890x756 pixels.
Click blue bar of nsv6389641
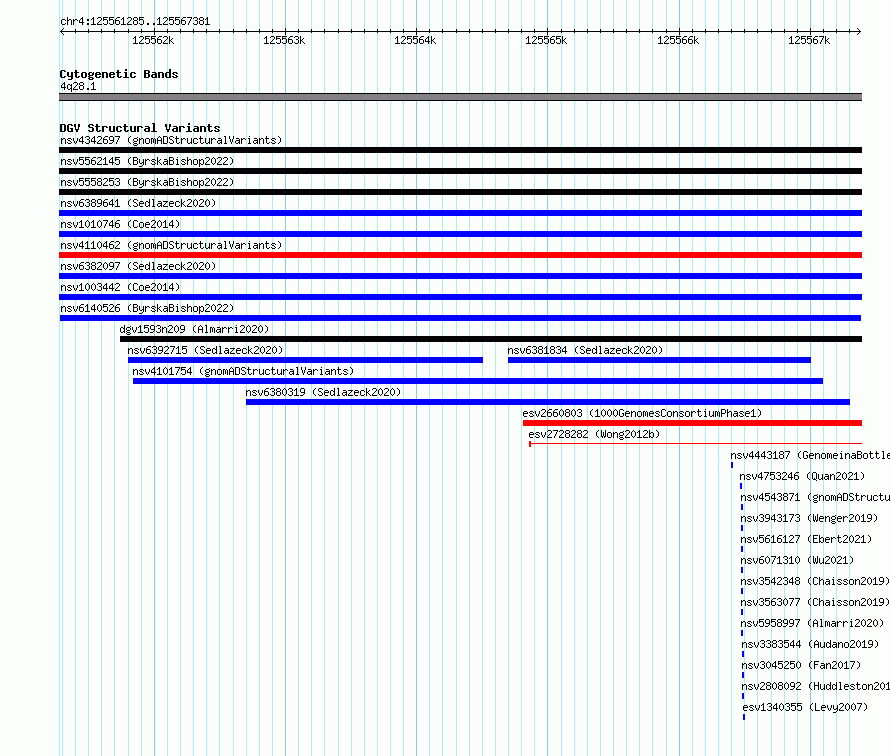(460, 213)
